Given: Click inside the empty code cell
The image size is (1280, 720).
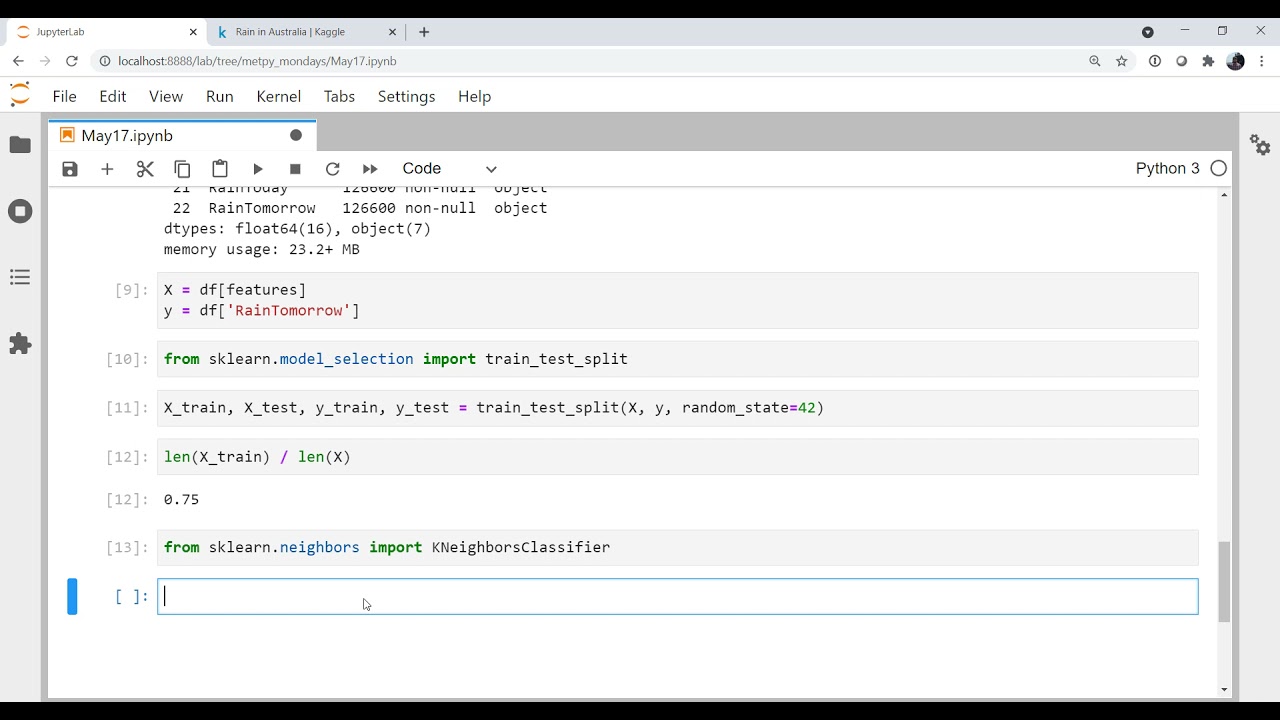Looking at the screenshot, I should [x=677, y=597].
